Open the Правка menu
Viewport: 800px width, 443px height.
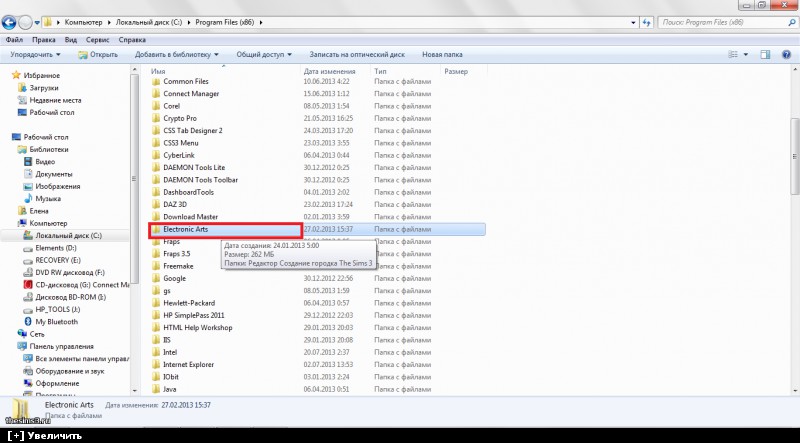(43, 40)
